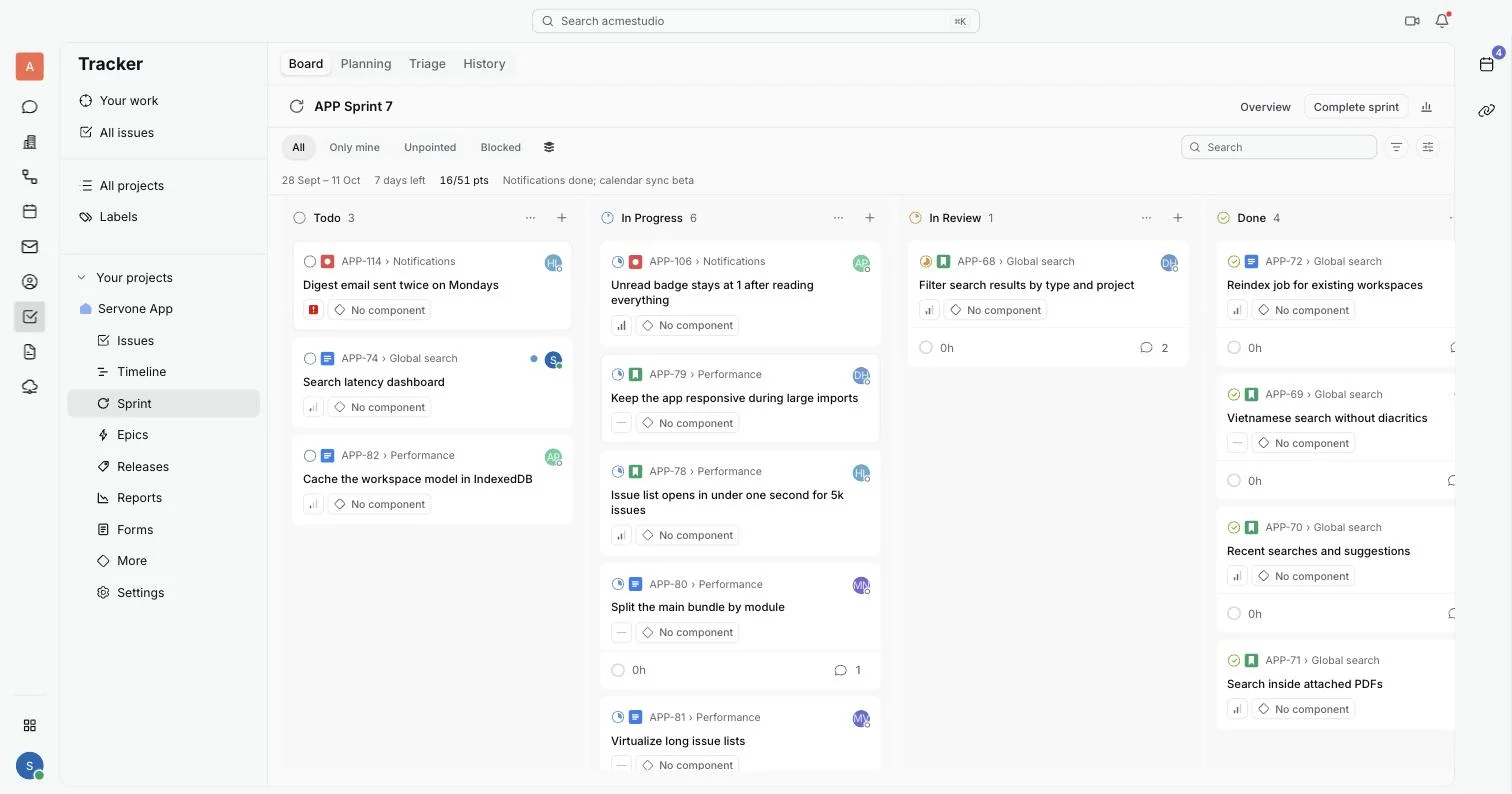Click priority icon on APP-114 card
The image size is (1512, 794).
pyautogui.click(x=313, y=310)
